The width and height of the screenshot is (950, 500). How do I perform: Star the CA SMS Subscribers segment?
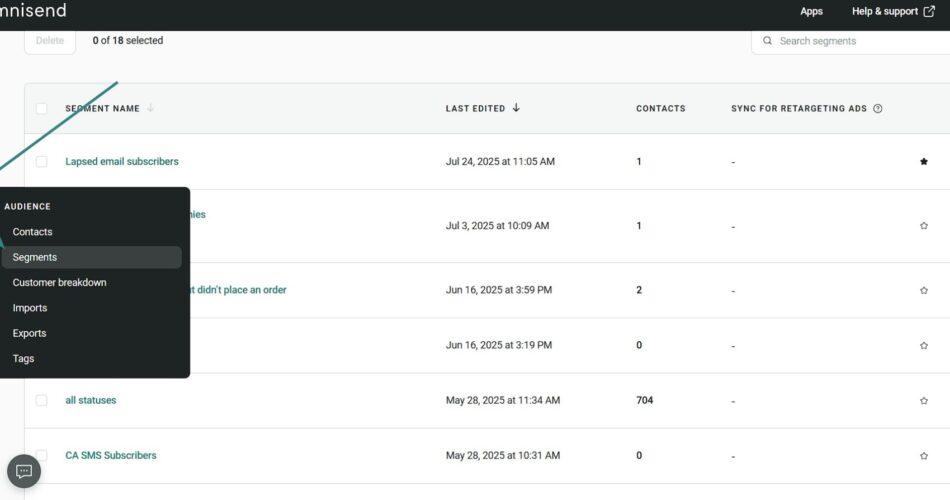pyautogui.click(x=923, y=456)
